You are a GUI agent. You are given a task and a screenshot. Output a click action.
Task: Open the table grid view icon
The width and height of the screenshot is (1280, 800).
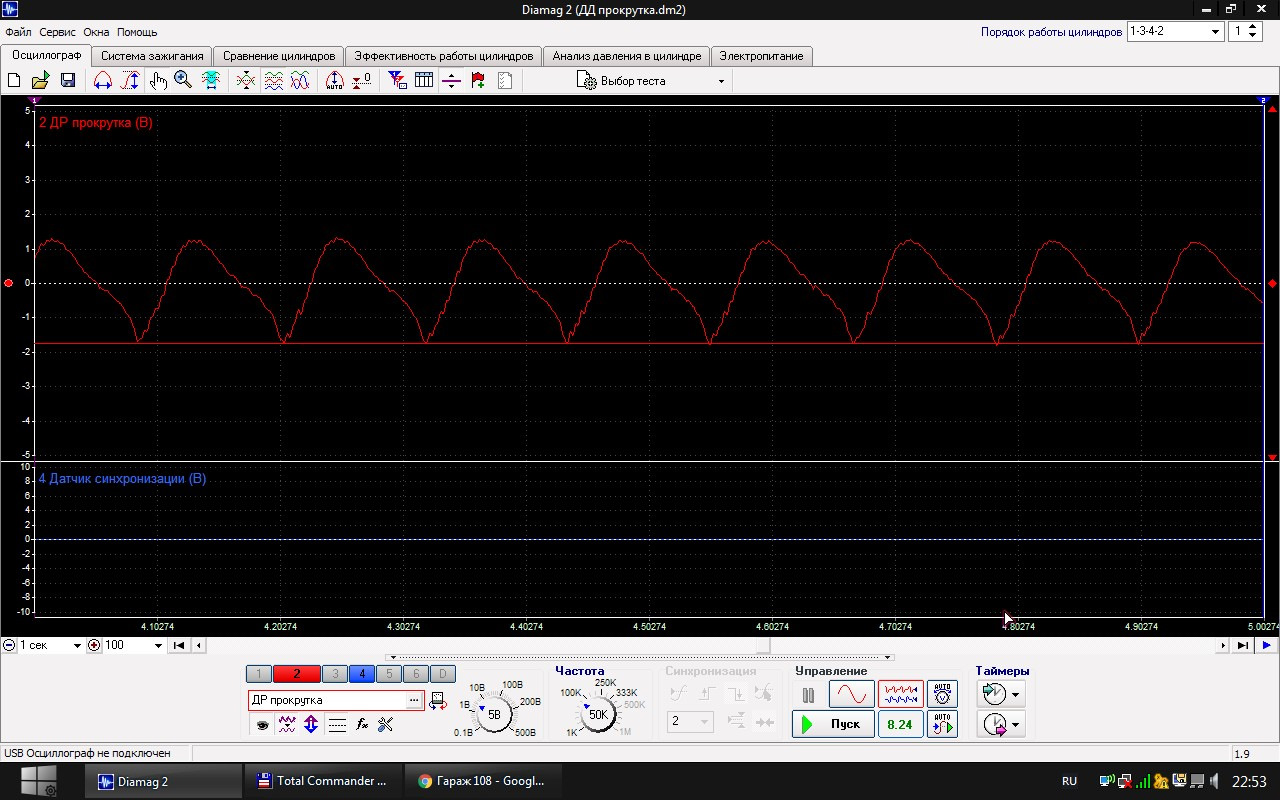pyautogui.click(x=424, y=81)
